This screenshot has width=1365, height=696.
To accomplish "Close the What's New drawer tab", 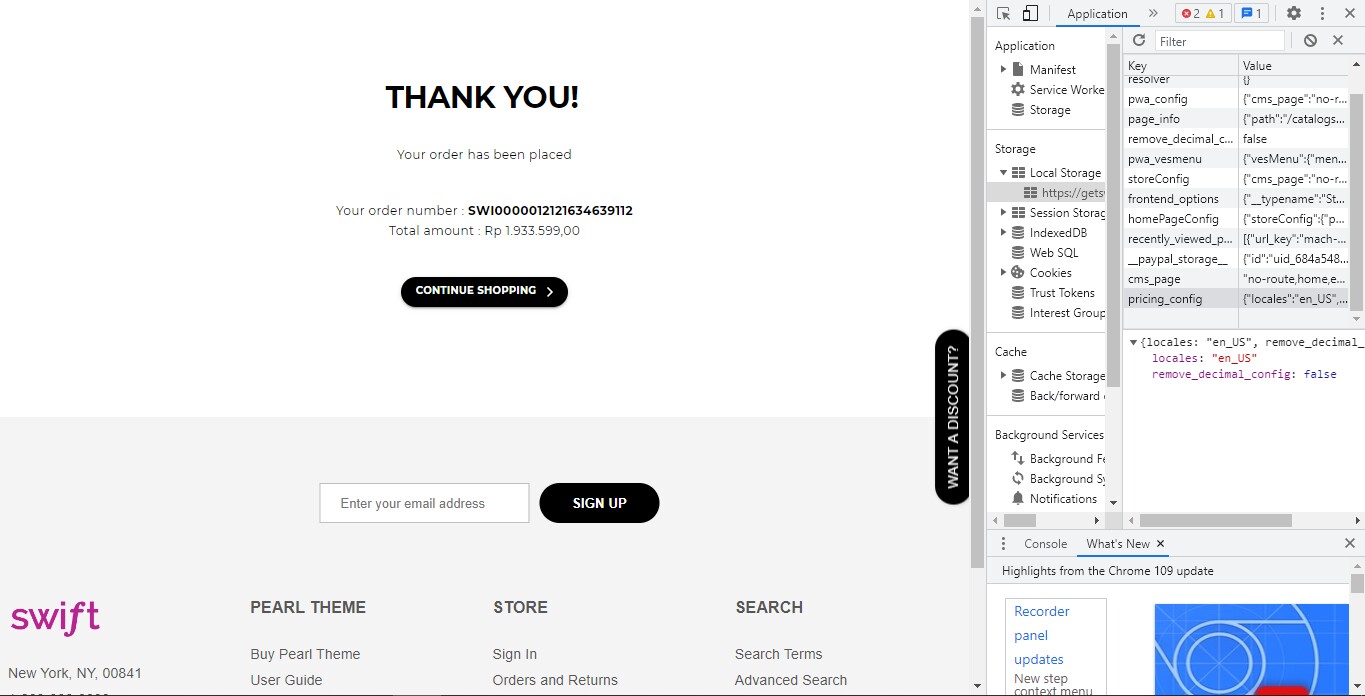I will (1160, 544).
